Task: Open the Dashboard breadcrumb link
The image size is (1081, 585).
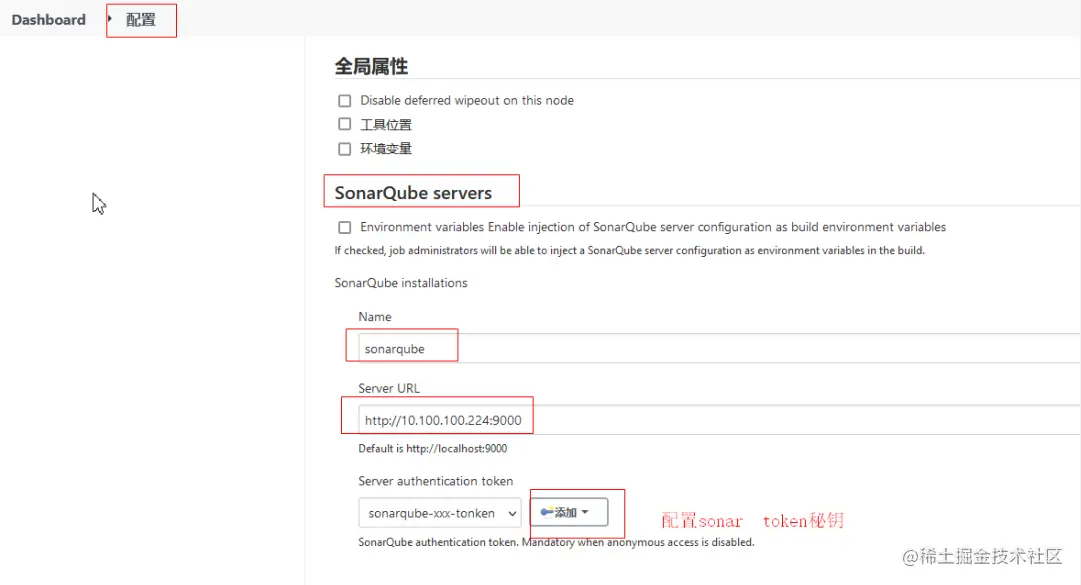Action: point(48,19)
